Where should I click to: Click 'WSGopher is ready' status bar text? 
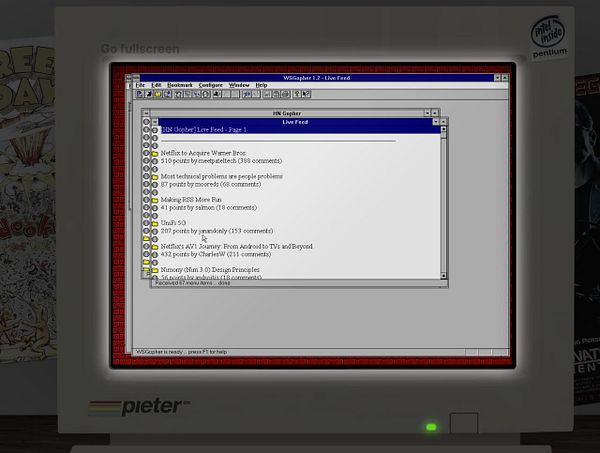pos(181,352)
